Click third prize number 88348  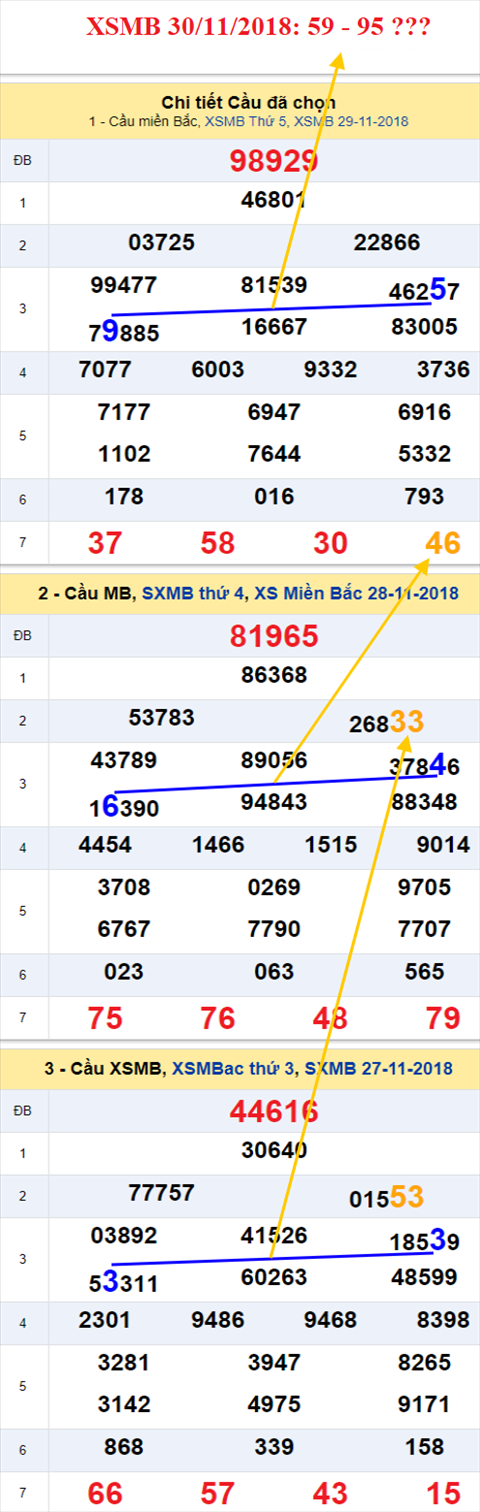click(425, 801)
